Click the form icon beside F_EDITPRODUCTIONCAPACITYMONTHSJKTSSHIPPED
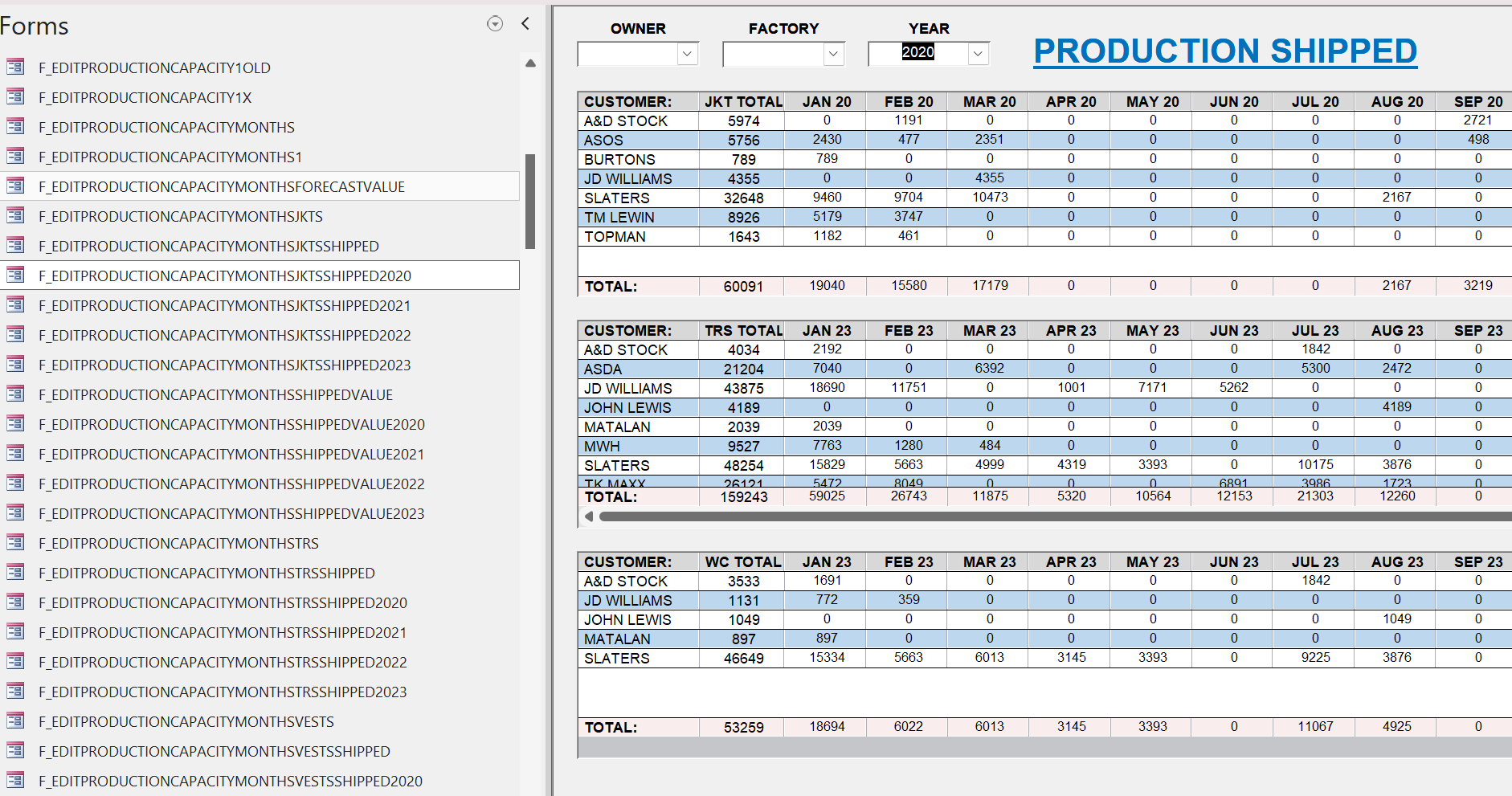 point(15,245)
